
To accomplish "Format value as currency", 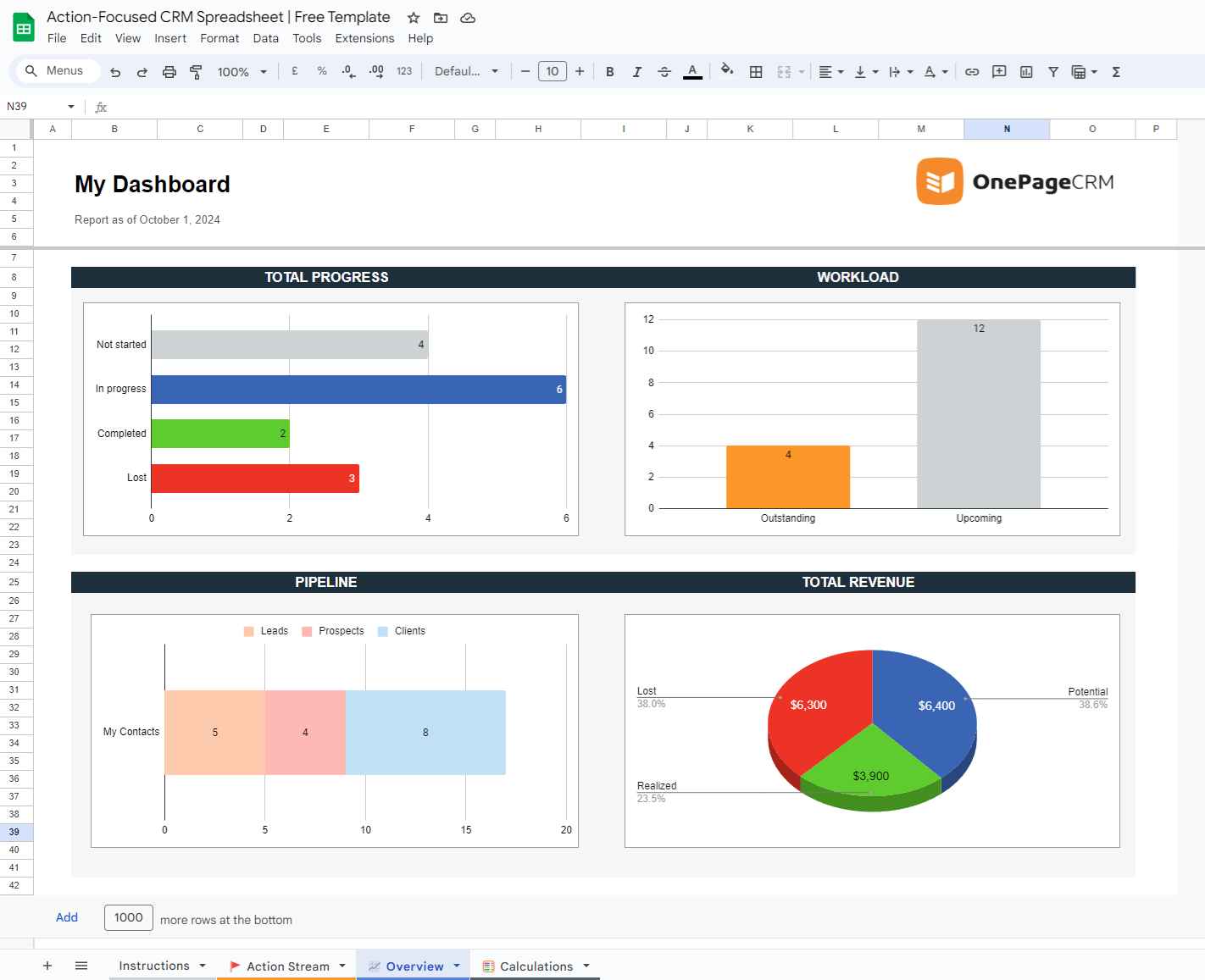I will (294, 71).
